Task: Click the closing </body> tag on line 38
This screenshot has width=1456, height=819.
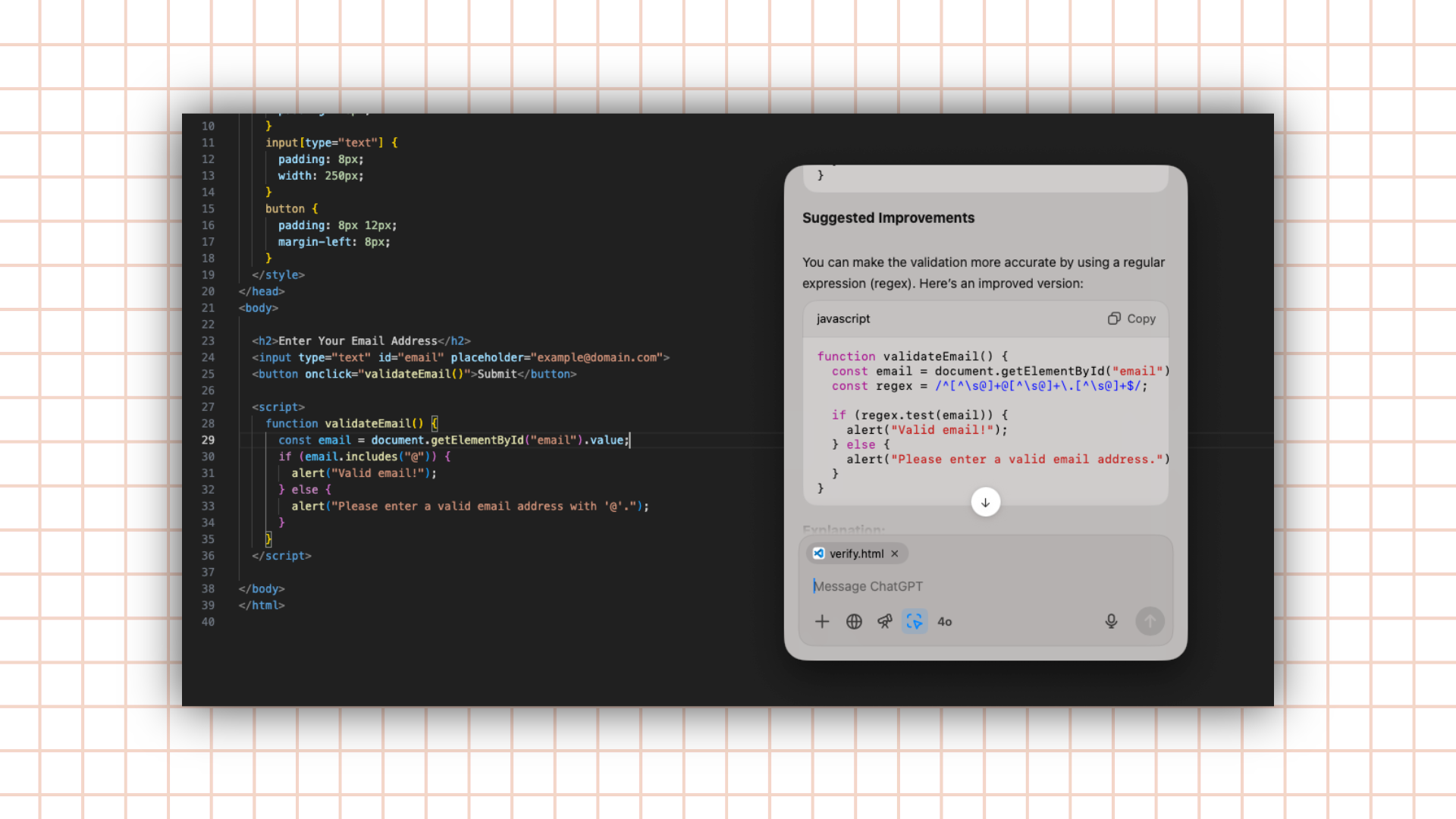Action: pyautogui.click(x=262, y=589)
